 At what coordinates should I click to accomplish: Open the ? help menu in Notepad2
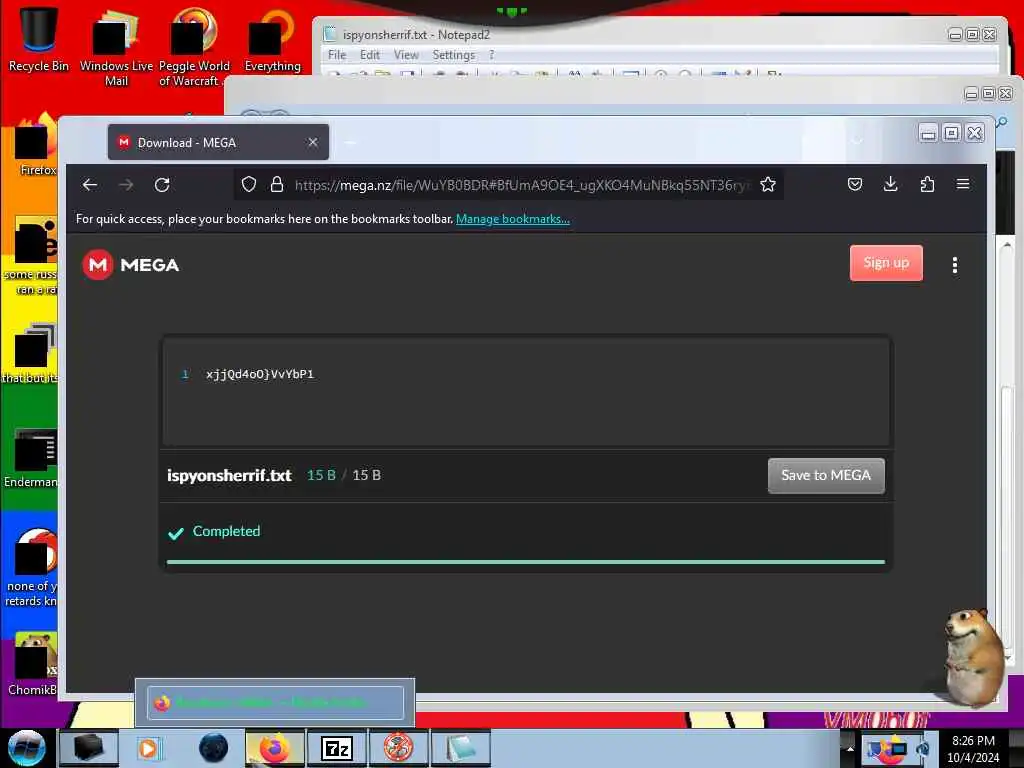pos(492,55)
